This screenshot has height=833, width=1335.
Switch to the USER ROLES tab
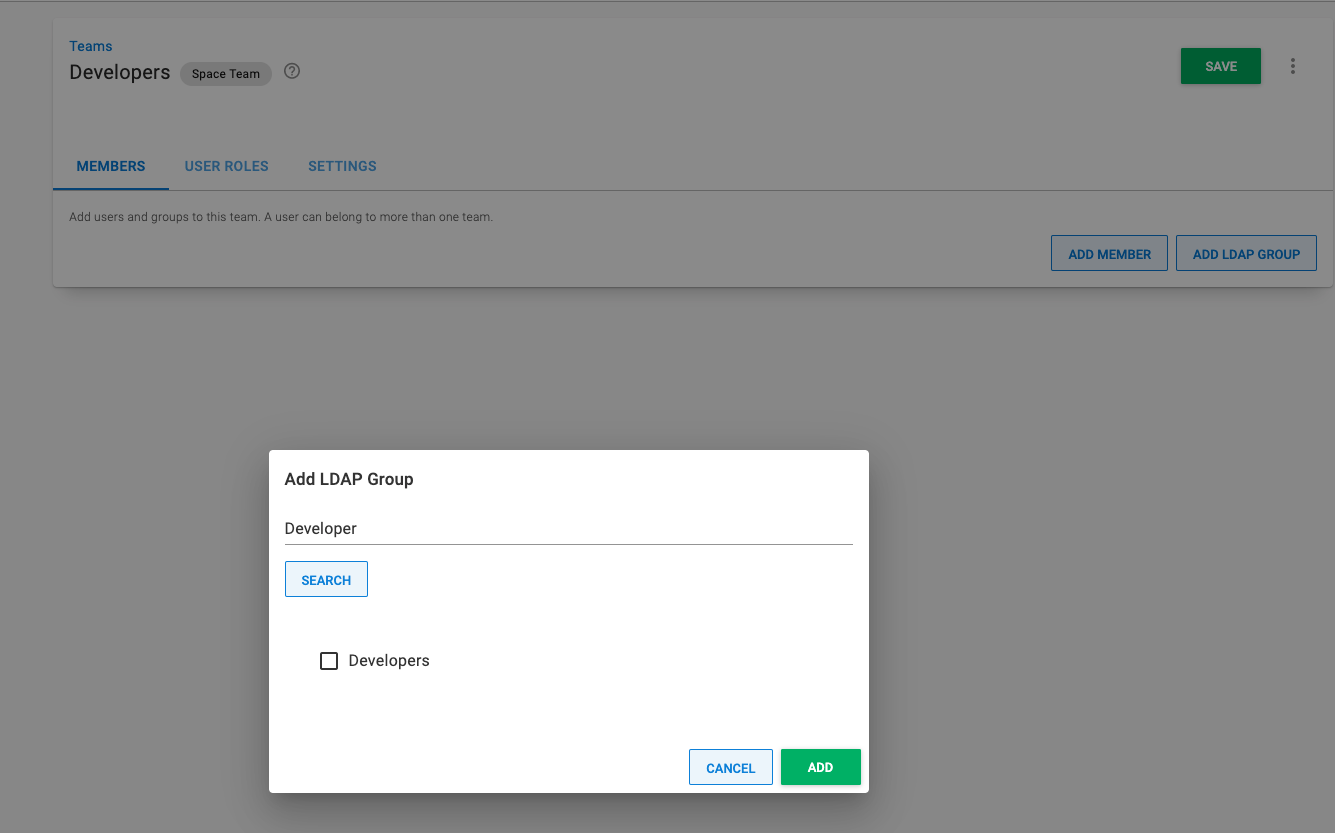pyautogui.click(x=226, y=166)
